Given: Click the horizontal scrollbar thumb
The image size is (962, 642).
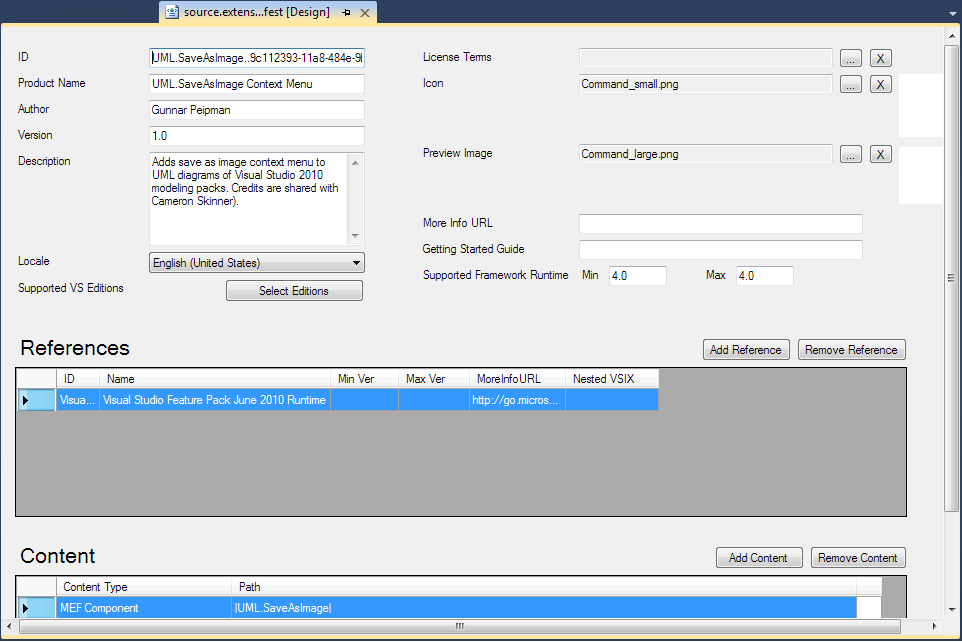Looking at the screenshot, I should point(460,626).
